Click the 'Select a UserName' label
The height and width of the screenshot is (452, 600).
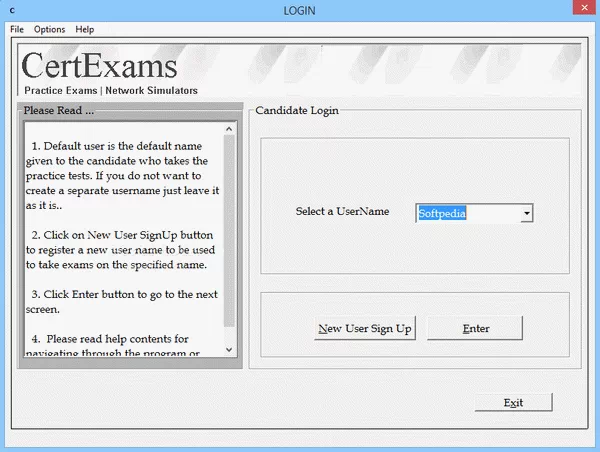coord(342,211)
